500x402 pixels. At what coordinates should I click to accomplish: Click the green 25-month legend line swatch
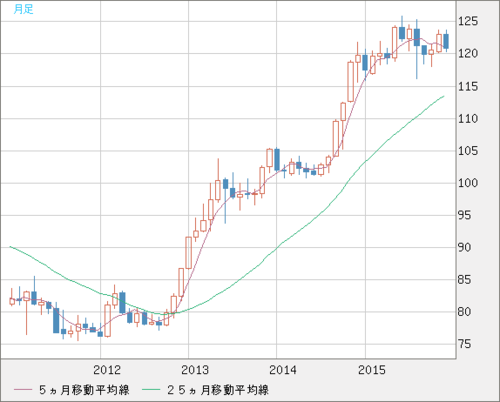(x=151, y=390)
